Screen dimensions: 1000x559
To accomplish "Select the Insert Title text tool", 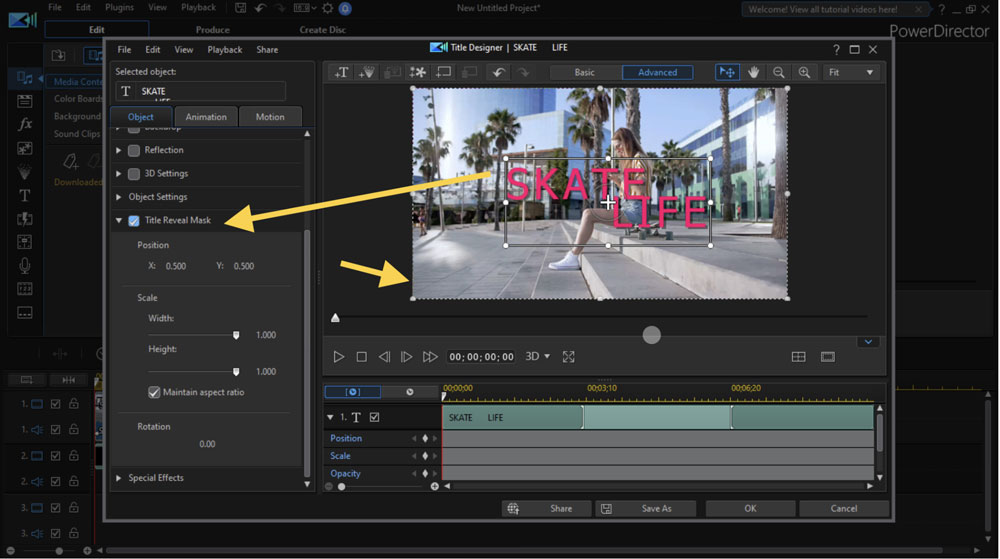I will coord(342,72).
